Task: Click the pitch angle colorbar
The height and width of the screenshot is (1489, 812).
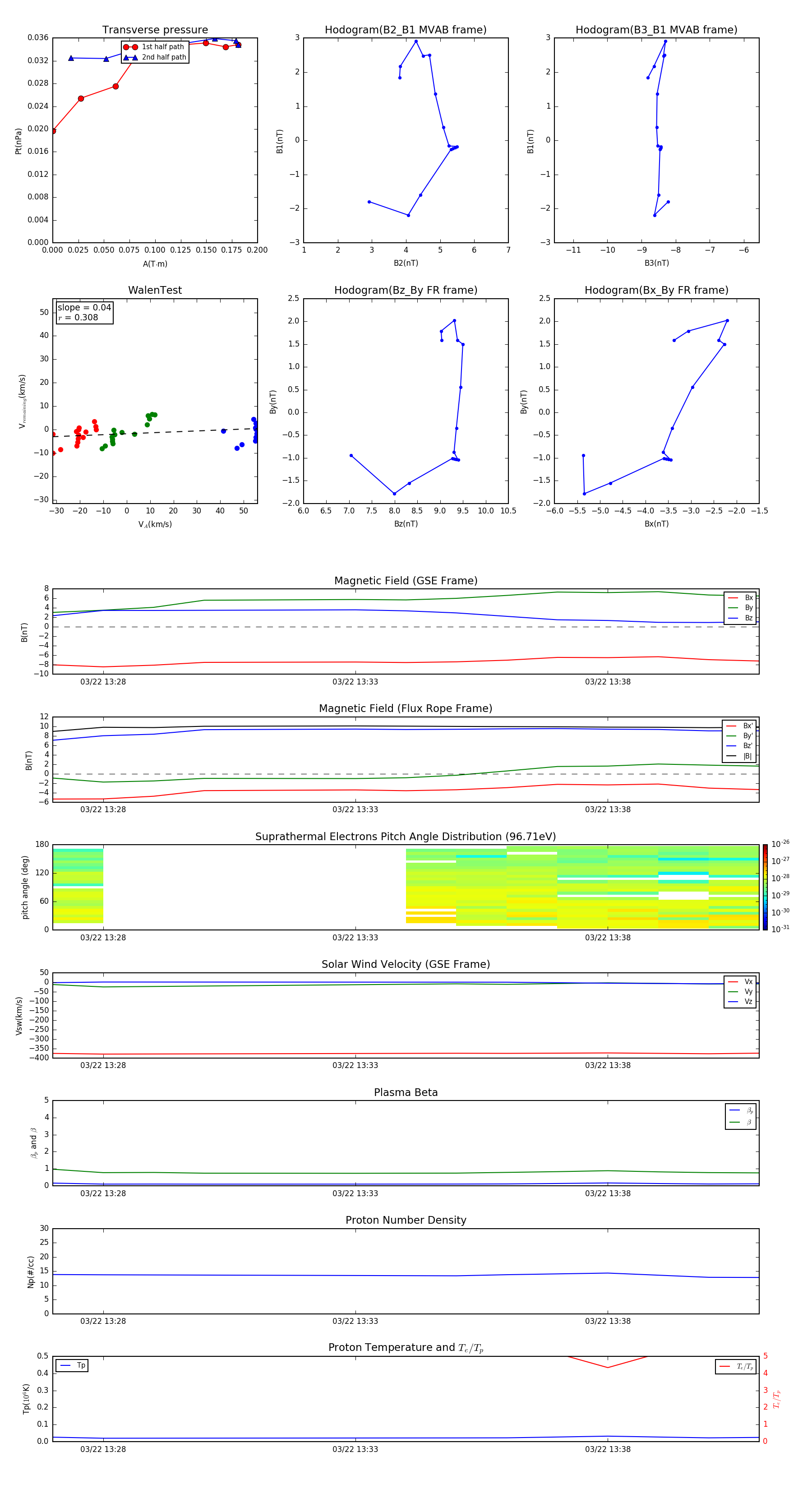Action: pos(765,887)
